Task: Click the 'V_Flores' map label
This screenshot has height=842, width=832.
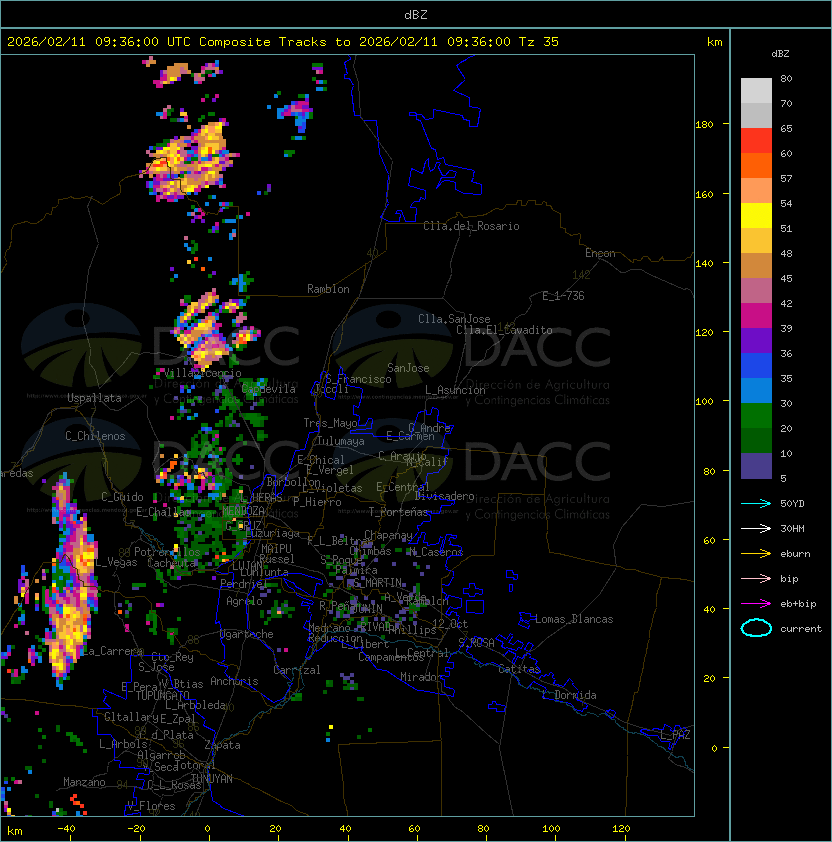Action: [x=151, y=806]
